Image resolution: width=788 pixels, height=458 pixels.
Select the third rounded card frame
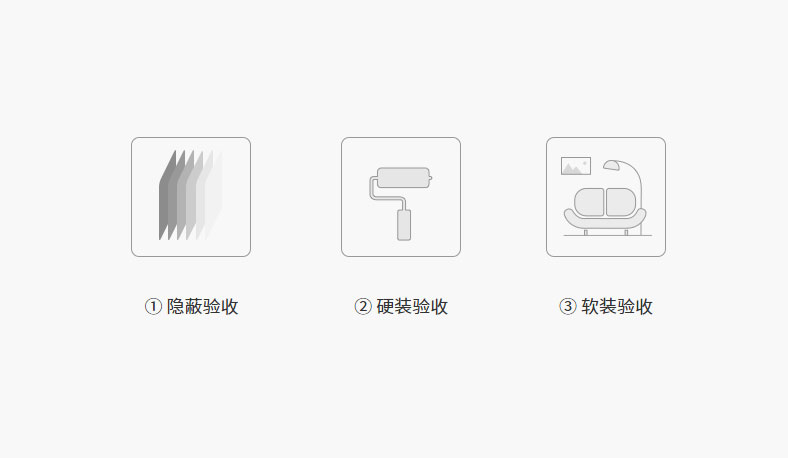[606, 197]
